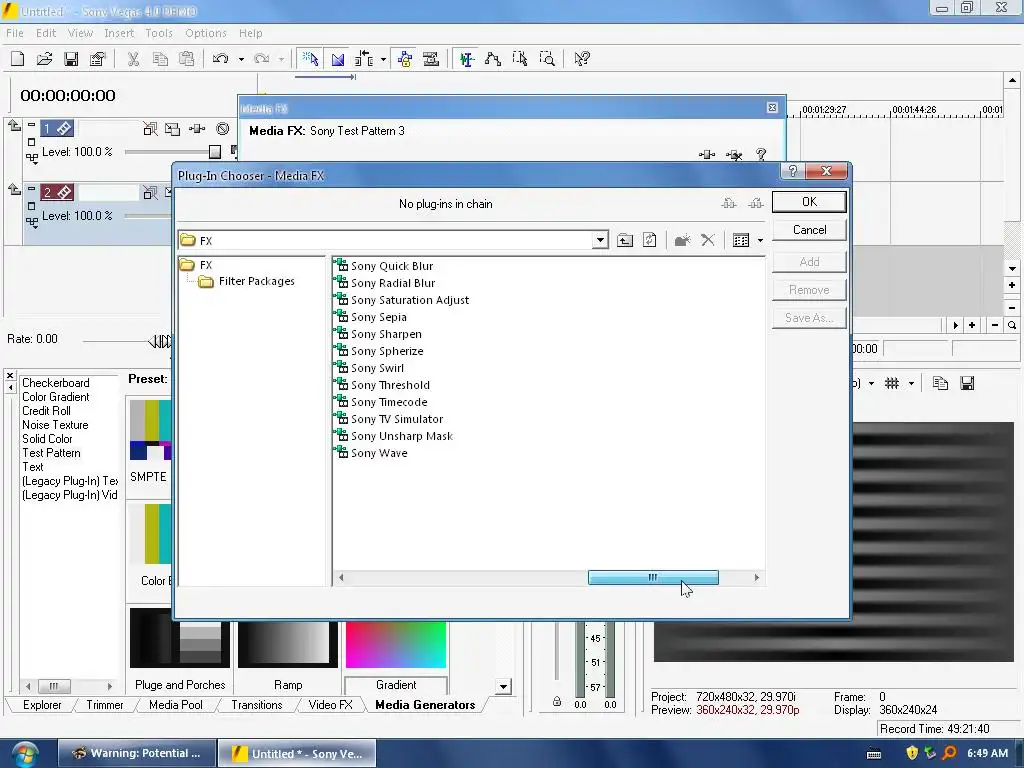Open the Auto Ripple mode dropdown arrow
The image size is (1024, 768).
383,59
